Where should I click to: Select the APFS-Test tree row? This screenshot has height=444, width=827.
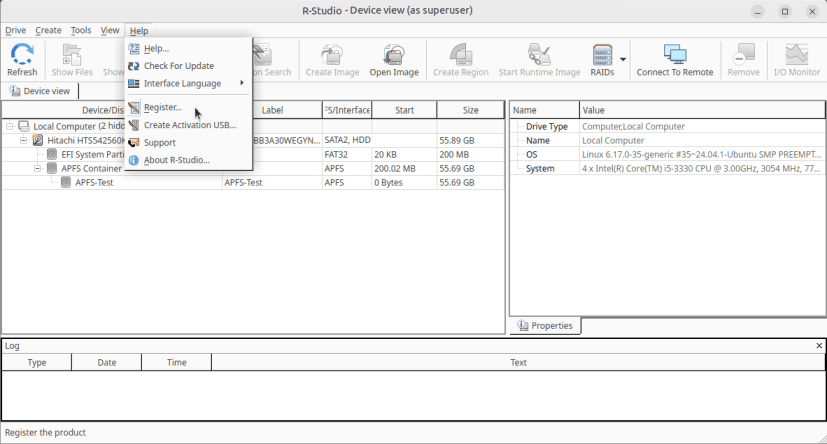[253, 182]
